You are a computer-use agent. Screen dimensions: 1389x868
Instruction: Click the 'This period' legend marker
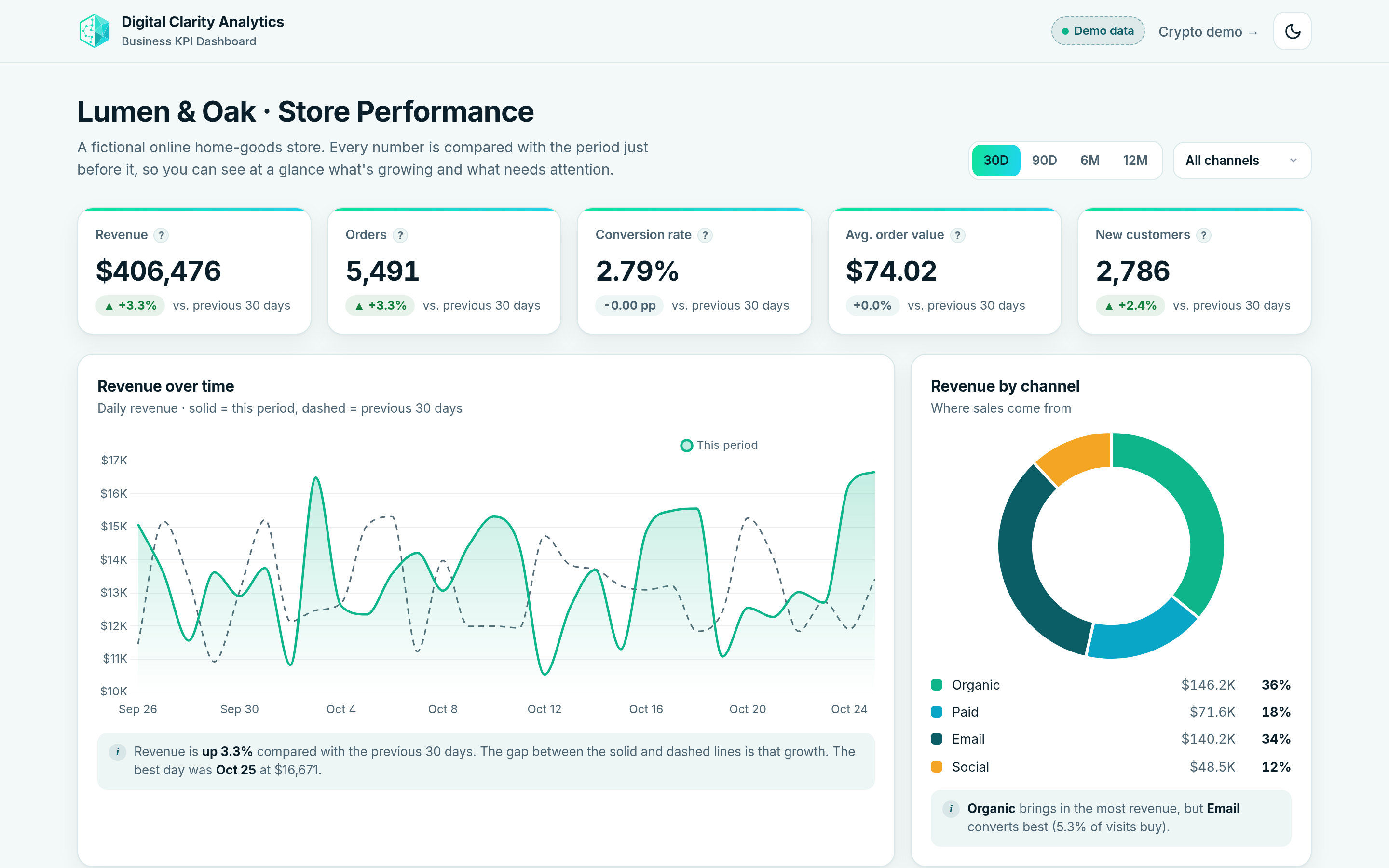(686, 446)
